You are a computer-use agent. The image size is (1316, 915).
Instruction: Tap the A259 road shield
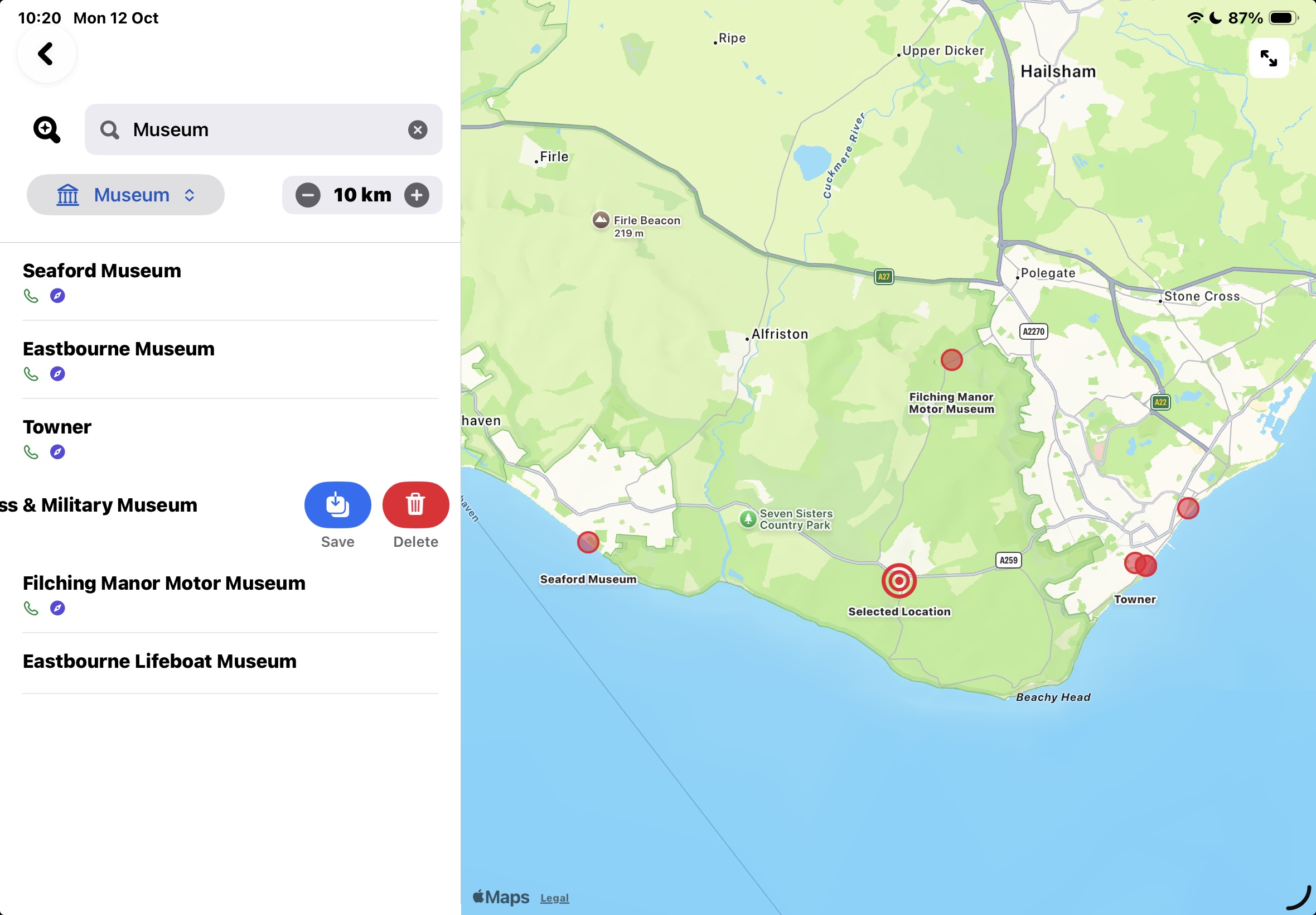pyautogui.click(x=1009, y=560)
